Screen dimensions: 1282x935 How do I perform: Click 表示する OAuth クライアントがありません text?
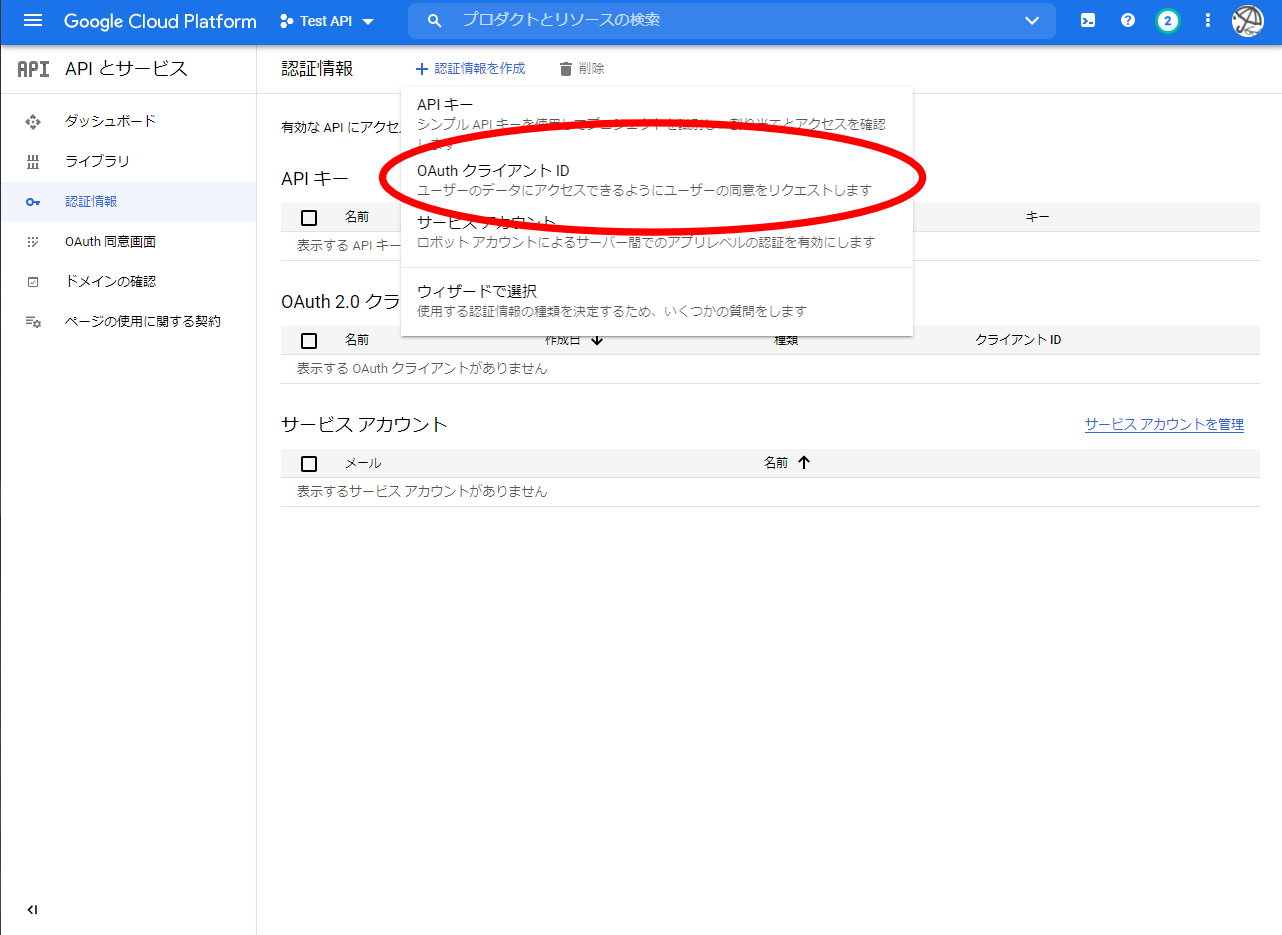[422, 369]
